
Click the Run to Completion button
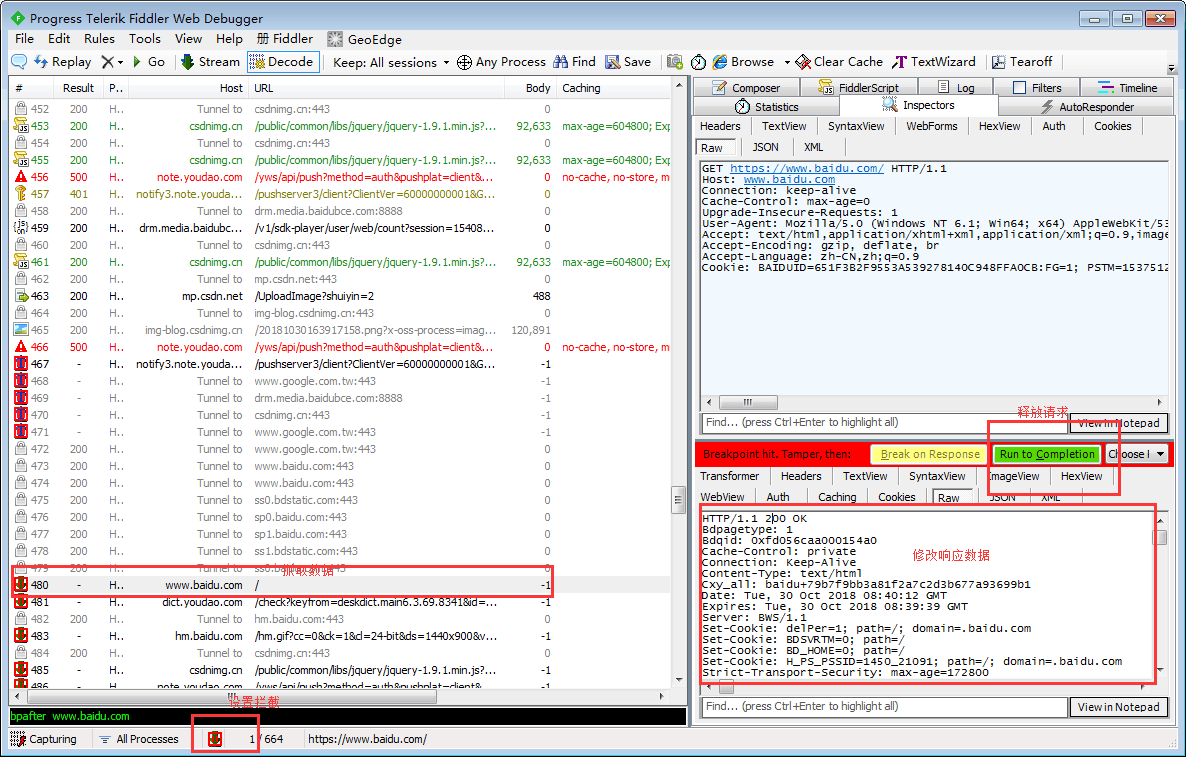click(x=1047, y=454)
